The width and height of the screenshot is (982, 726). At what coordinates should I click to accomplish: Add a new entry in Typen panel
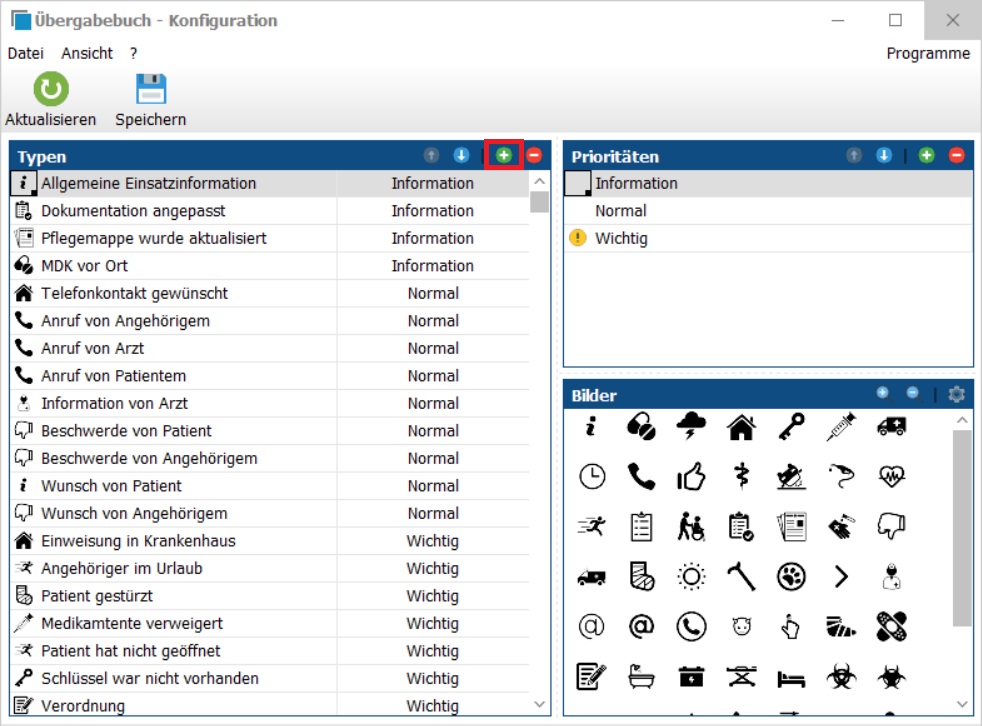(x=504, y=155)
